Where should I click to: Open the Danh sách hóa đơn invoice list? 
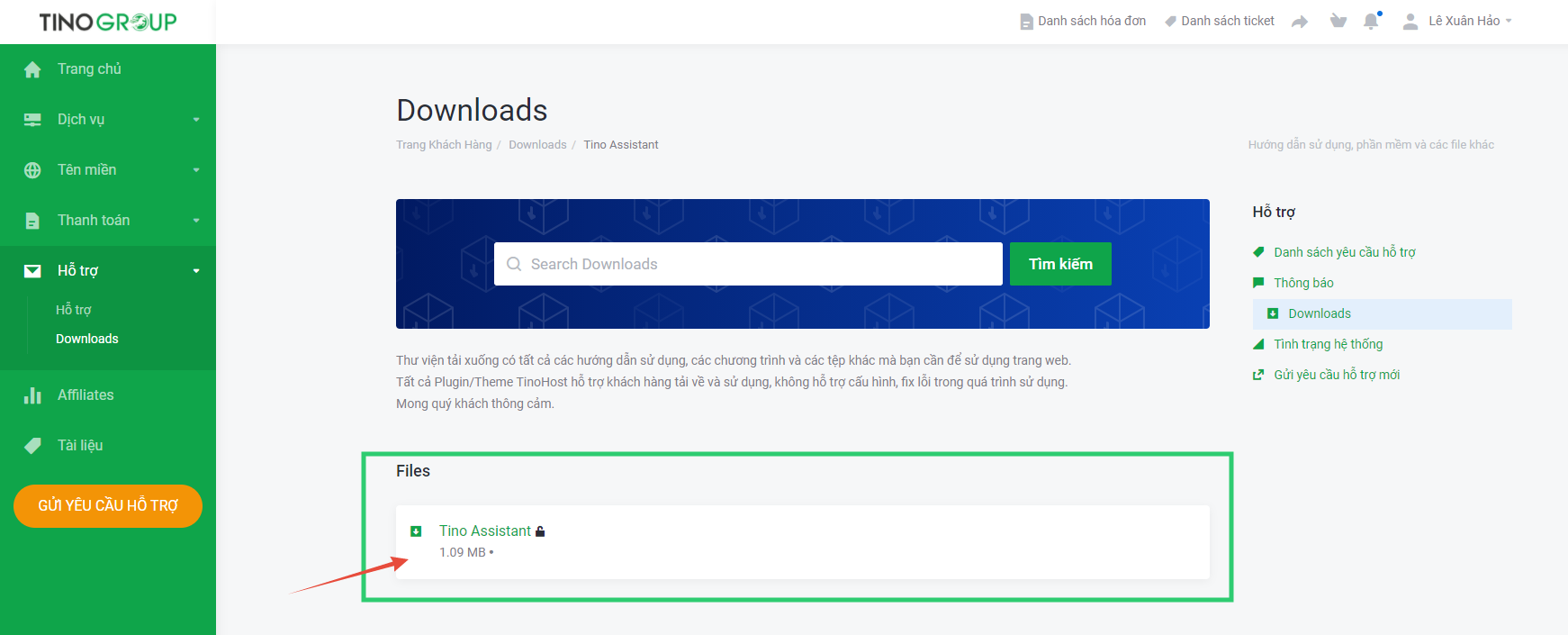click(1083, 21)
